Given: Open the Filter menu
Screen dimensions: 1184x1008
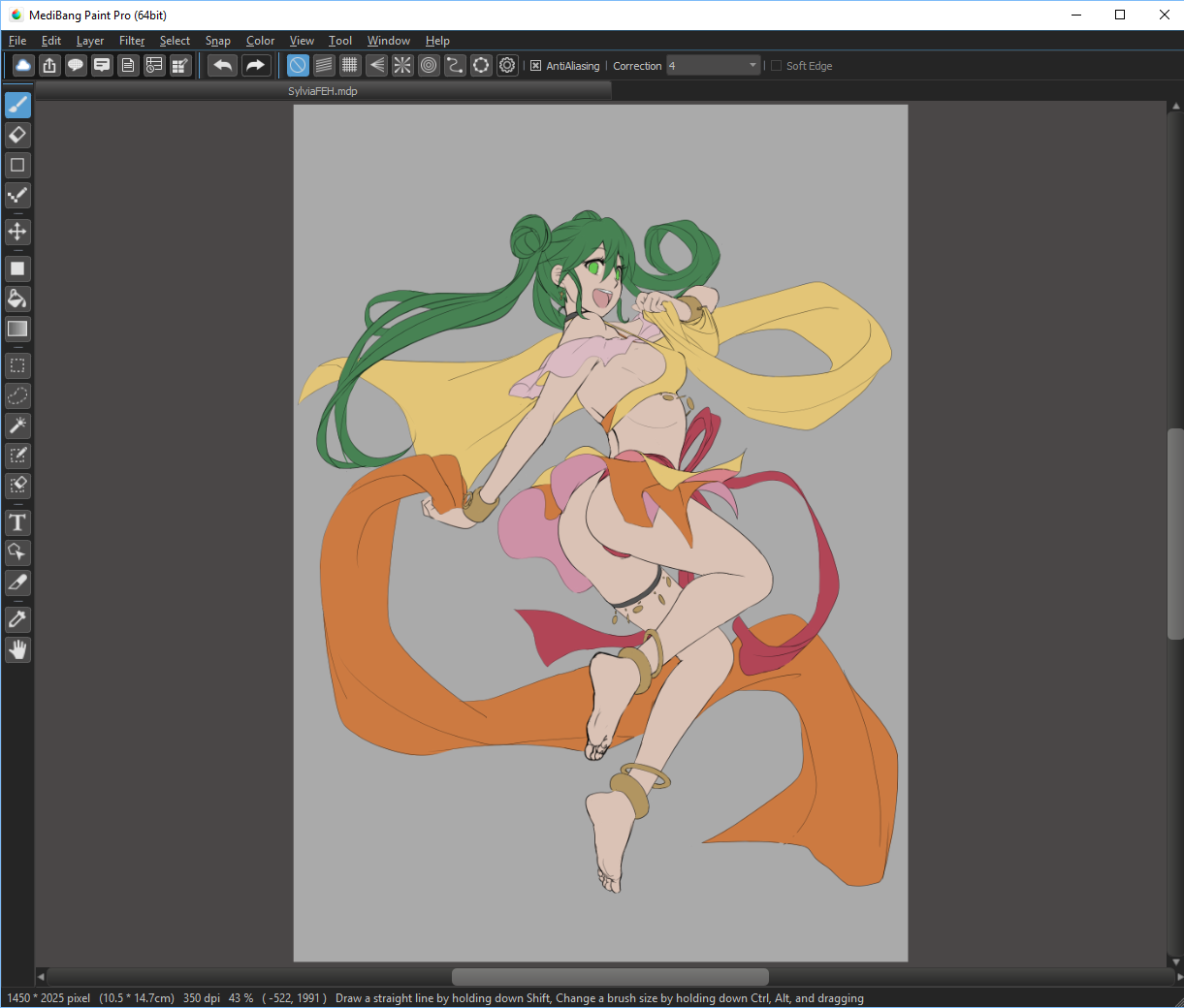Looking at the screenshot, I should pos(132,41).
